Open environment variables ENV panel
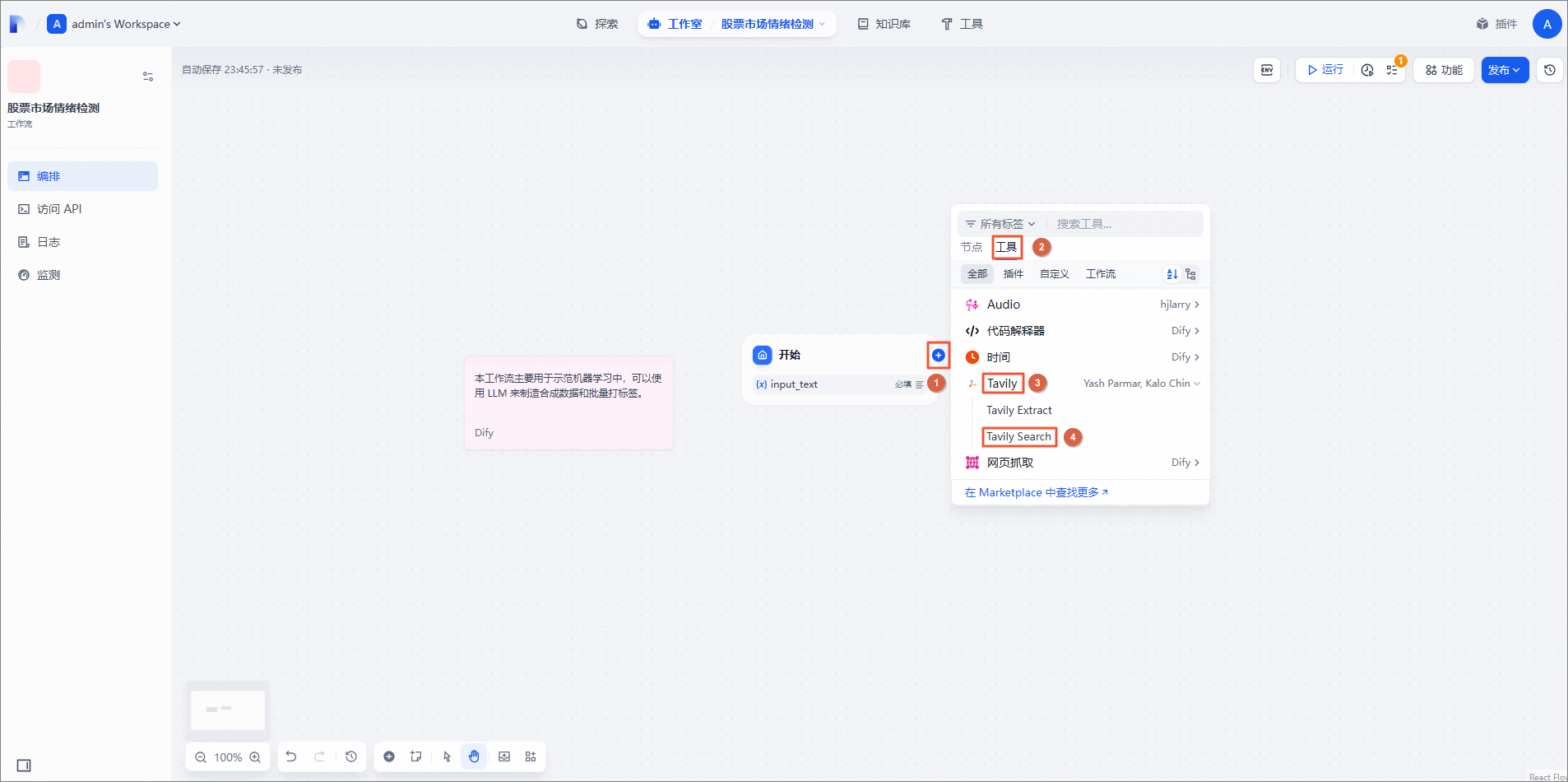 click(x=1267, y=70)
